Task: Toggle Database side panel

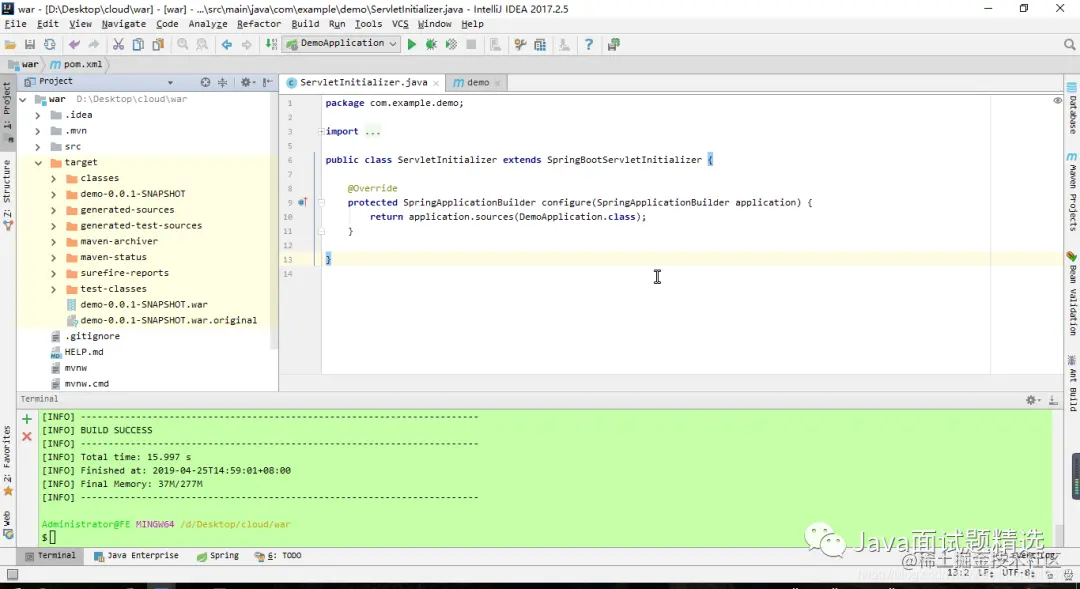Action: point(1072,108)
